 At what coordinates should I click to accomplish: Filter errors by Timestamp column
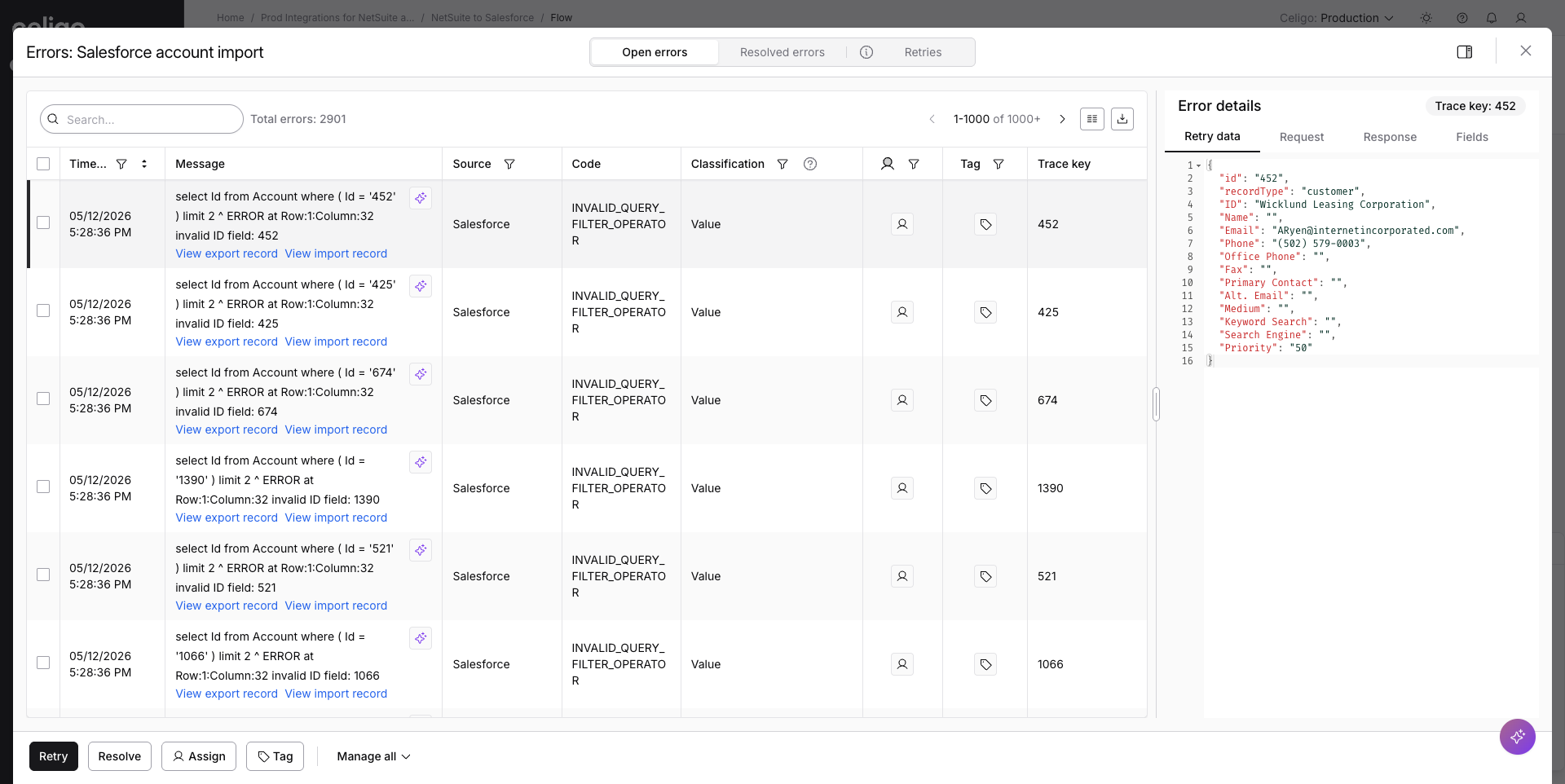pyautogui.click(x=121, y=164)
